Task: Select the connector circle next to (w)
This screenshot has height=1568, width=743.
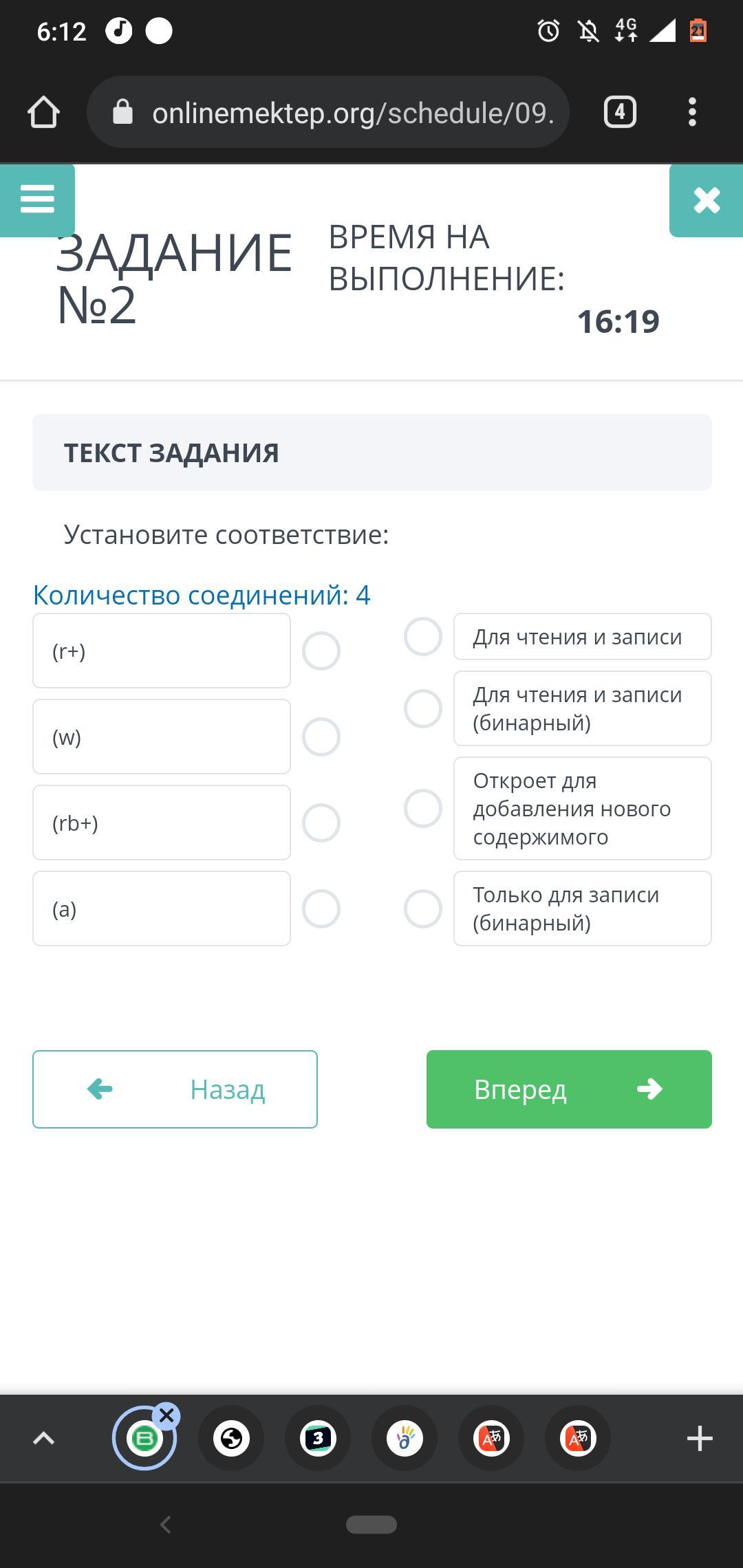Action: (321, 737)
